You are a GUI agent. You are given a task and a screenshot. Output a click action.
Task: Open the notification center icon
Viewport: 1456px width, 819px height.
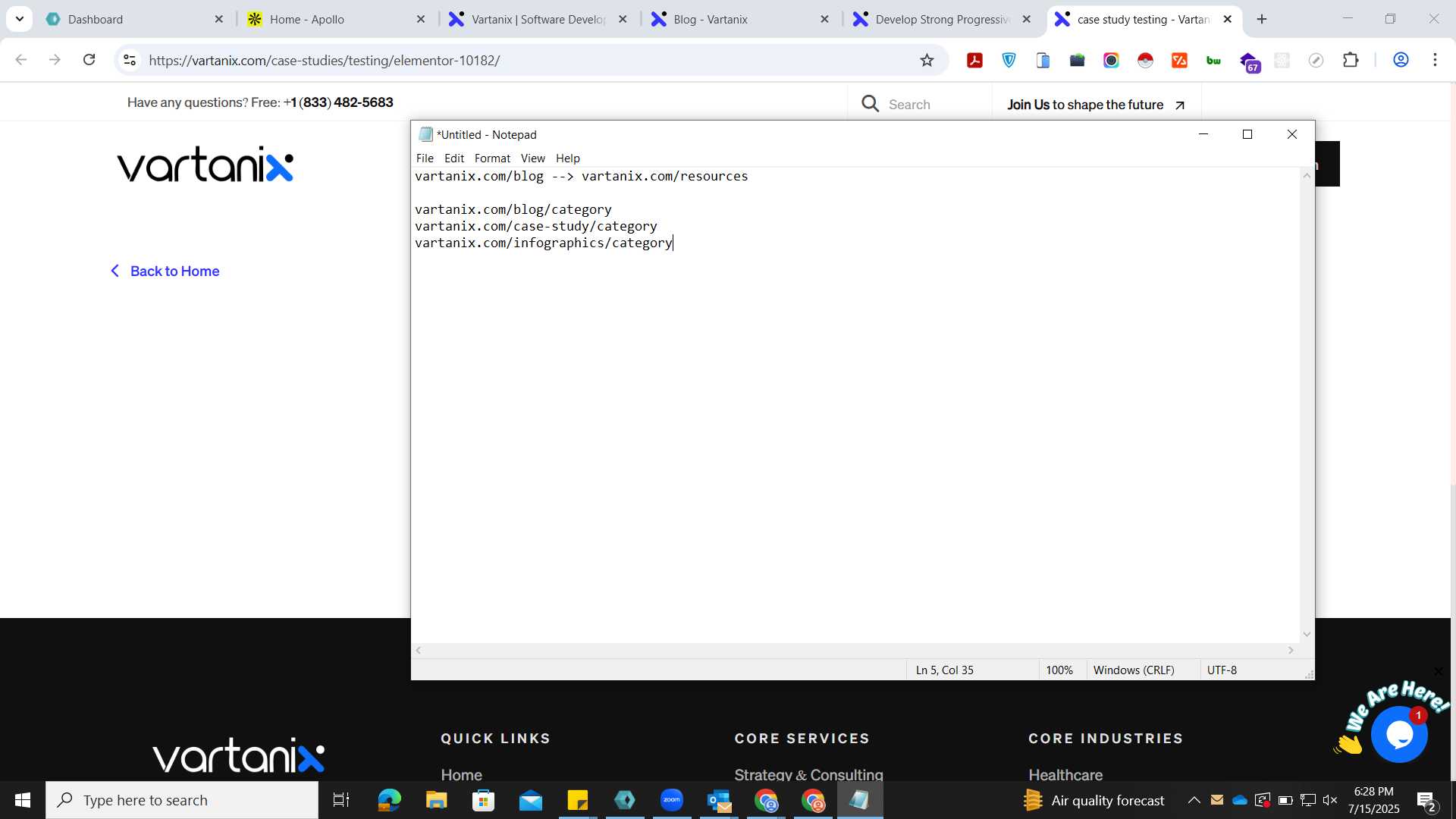coord(1426,800)
